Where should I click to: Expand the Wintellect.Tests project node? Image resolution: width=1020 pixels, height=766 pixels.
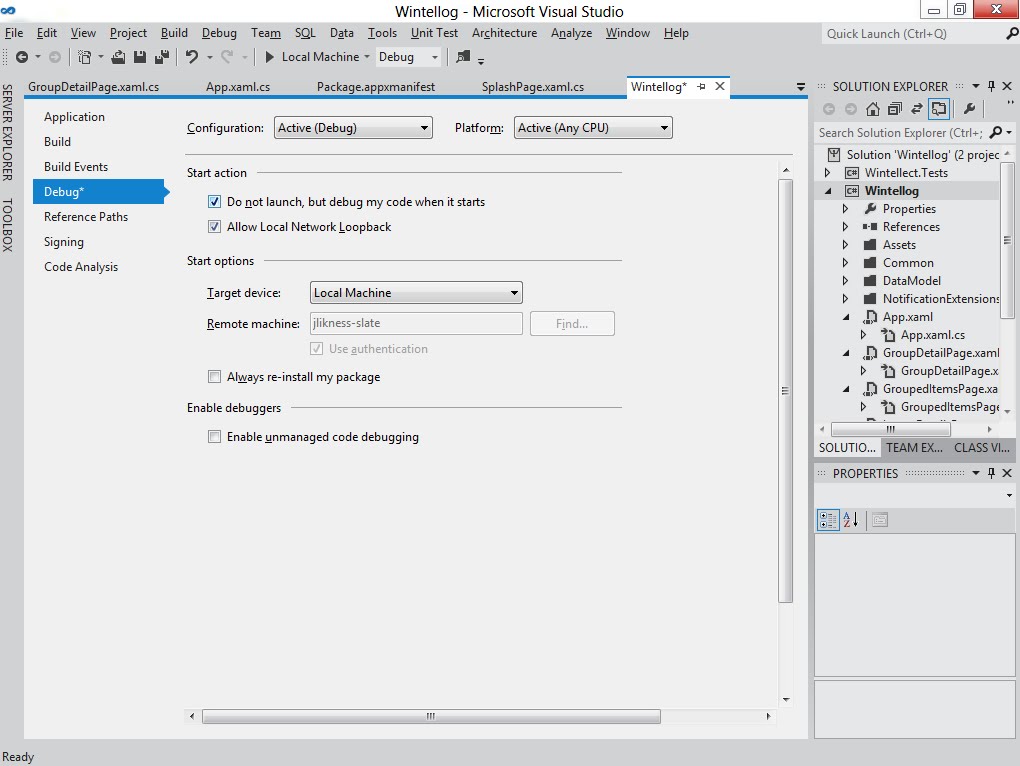click(x=827, y=172)
